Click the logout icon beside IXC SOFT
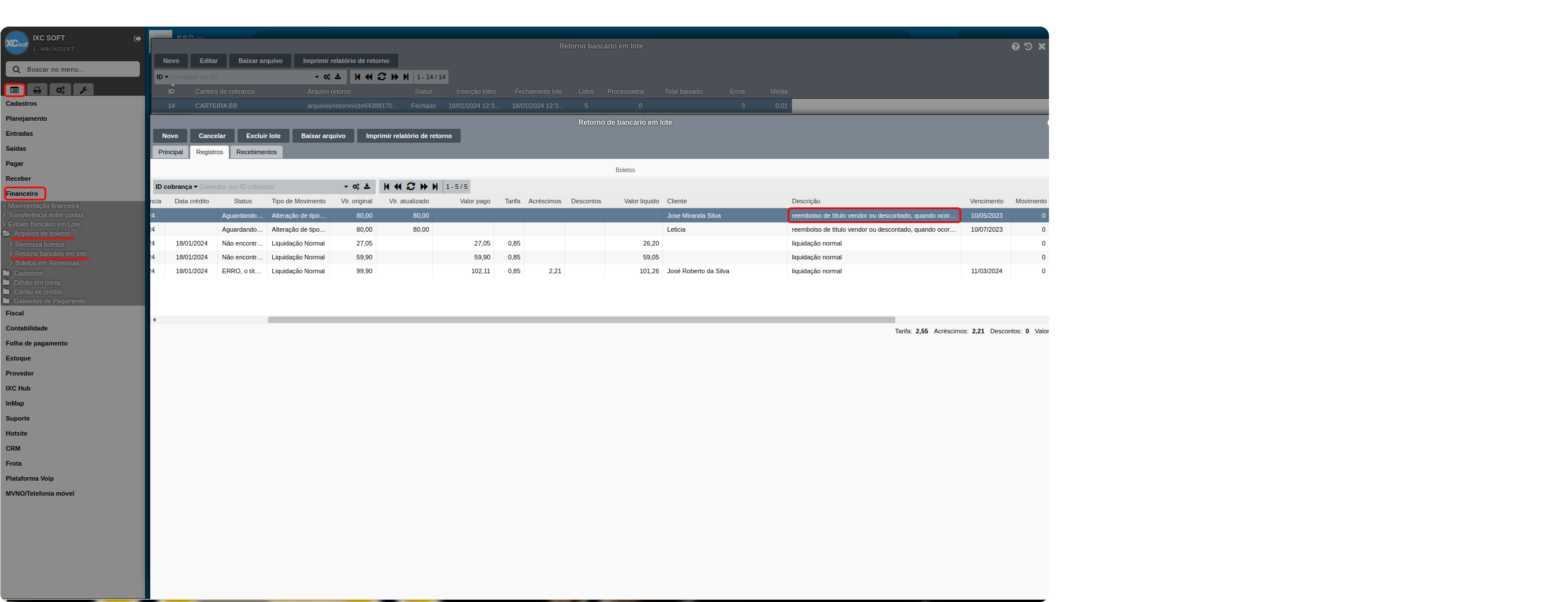This screenshot has width=1568, height=602. (137, 39)
